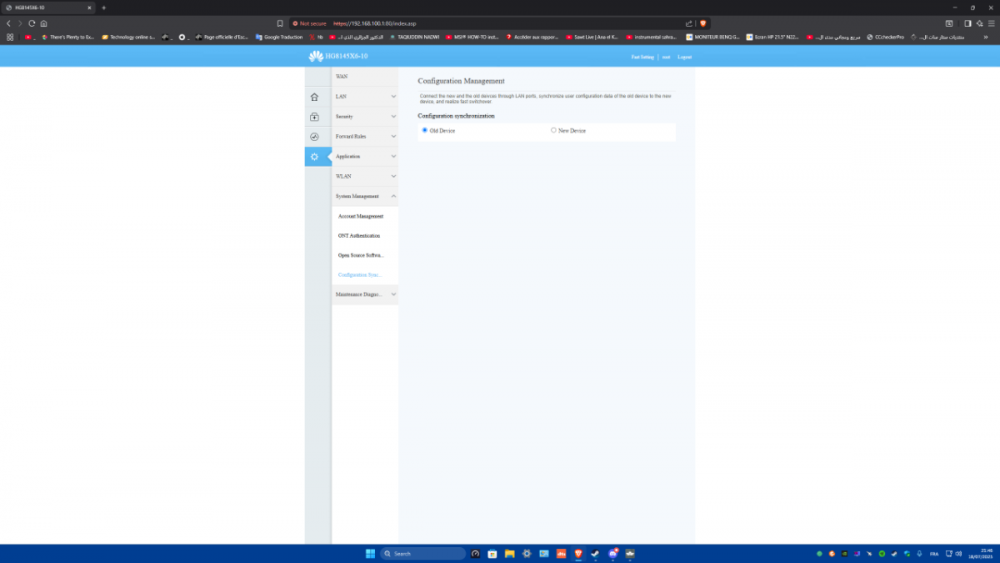Open the gear-shaped advanced settings sidebar icon
The height and width of the screenshot is (563, 1000).
(315, 157)
